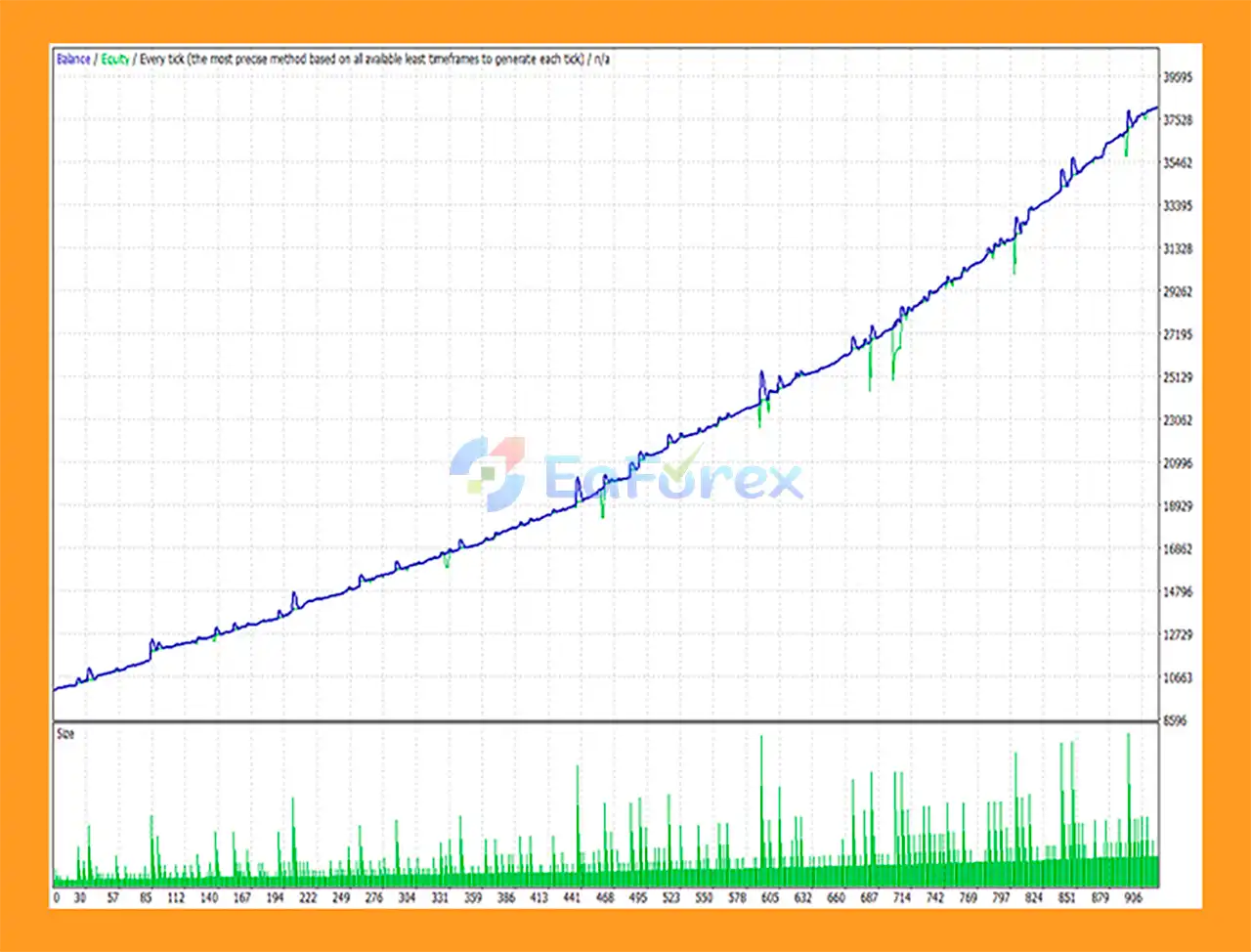Image resolution: width=1251 pixels, height=952 pixels.
Task: Click the 10663 value on the price axis
Action: 1178,677
